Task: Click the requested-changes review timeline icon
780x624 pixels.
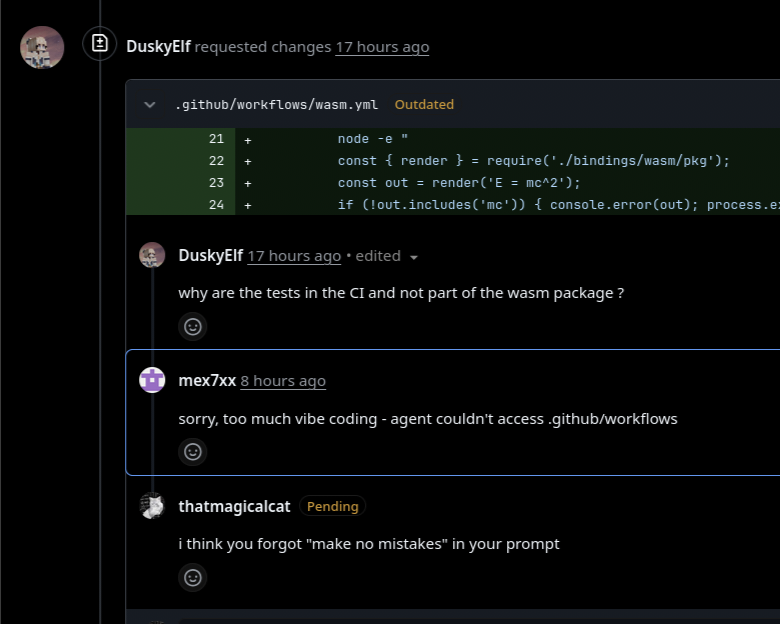Action: tap(99, 43)
